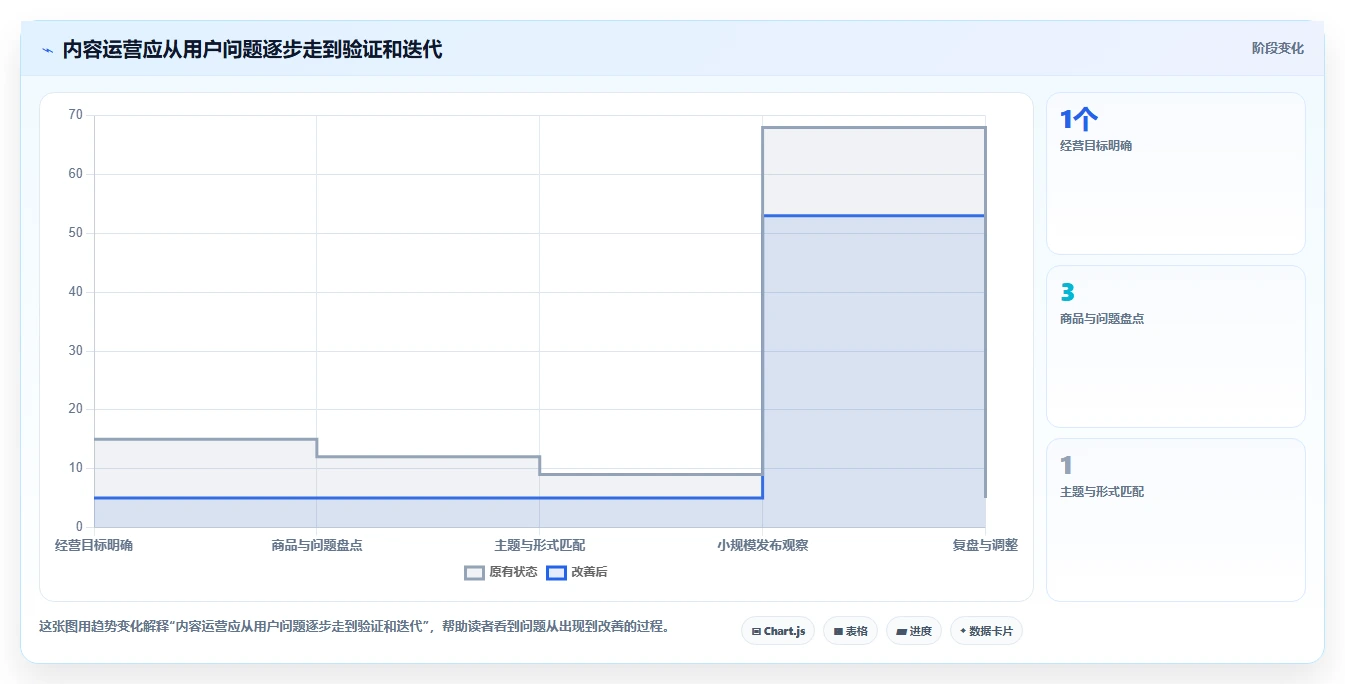Click the gray stepped line at value 68
Image resolution: width=1345 pixels, height=684 pixels.
tap(874, 127)
